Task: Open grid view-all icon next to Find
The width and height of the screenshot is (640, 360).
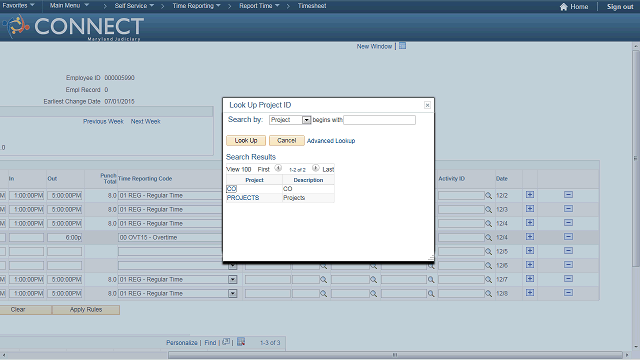Action: (x=226, y=342)
